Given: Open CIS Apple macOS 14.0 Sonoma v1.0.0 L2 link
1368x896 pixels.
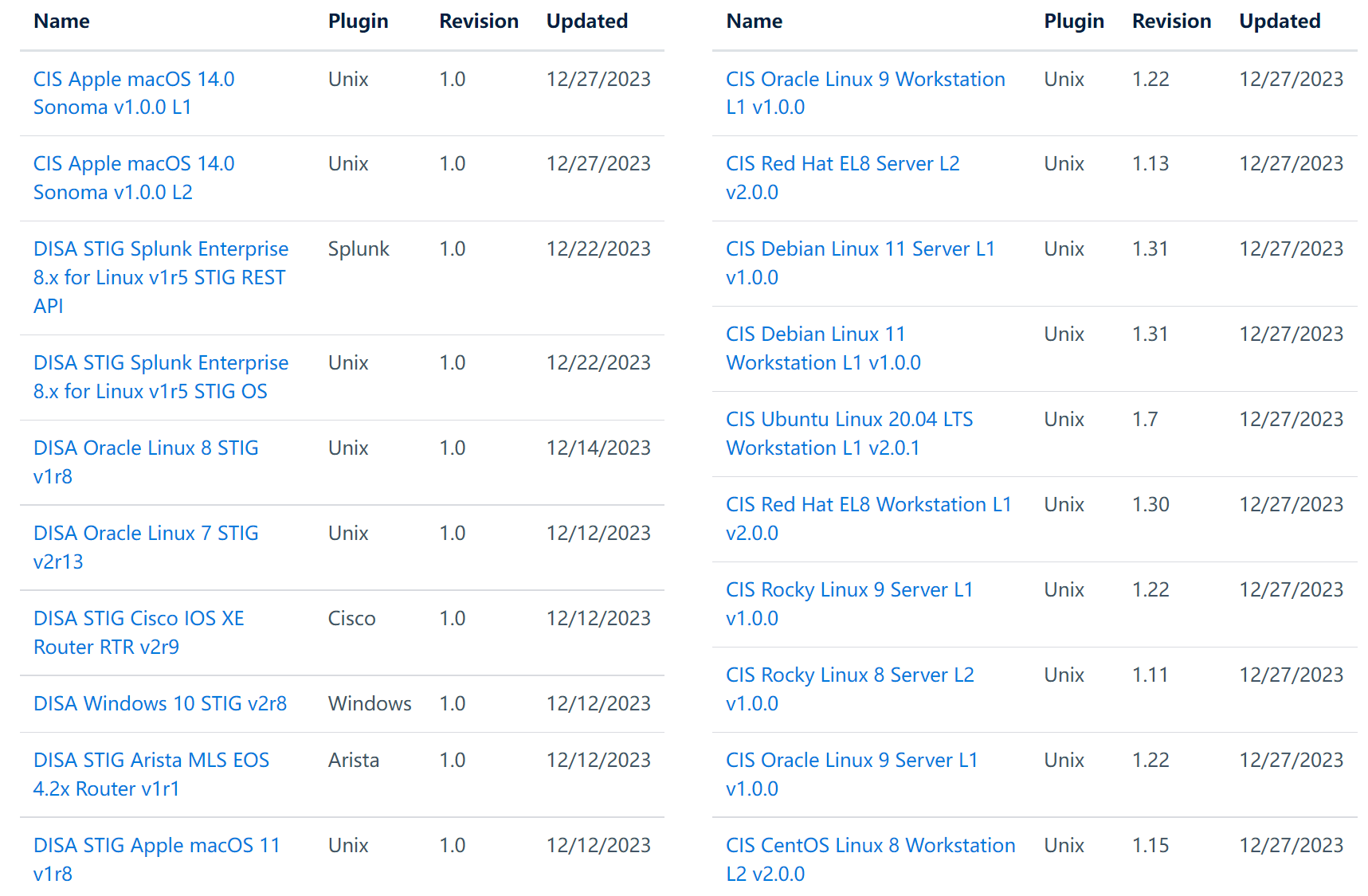Looking at the screenshot, I should point(134,178).
